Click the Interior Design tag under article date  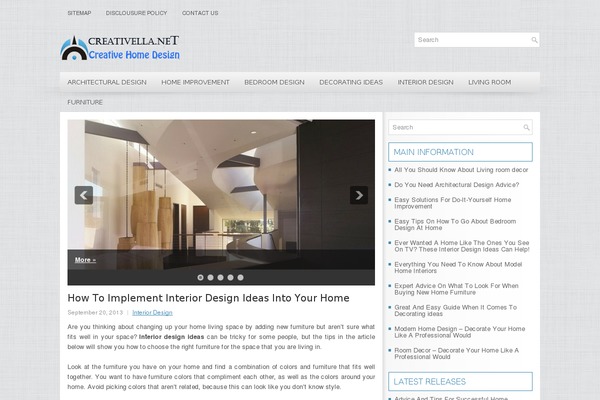point(152,313)
